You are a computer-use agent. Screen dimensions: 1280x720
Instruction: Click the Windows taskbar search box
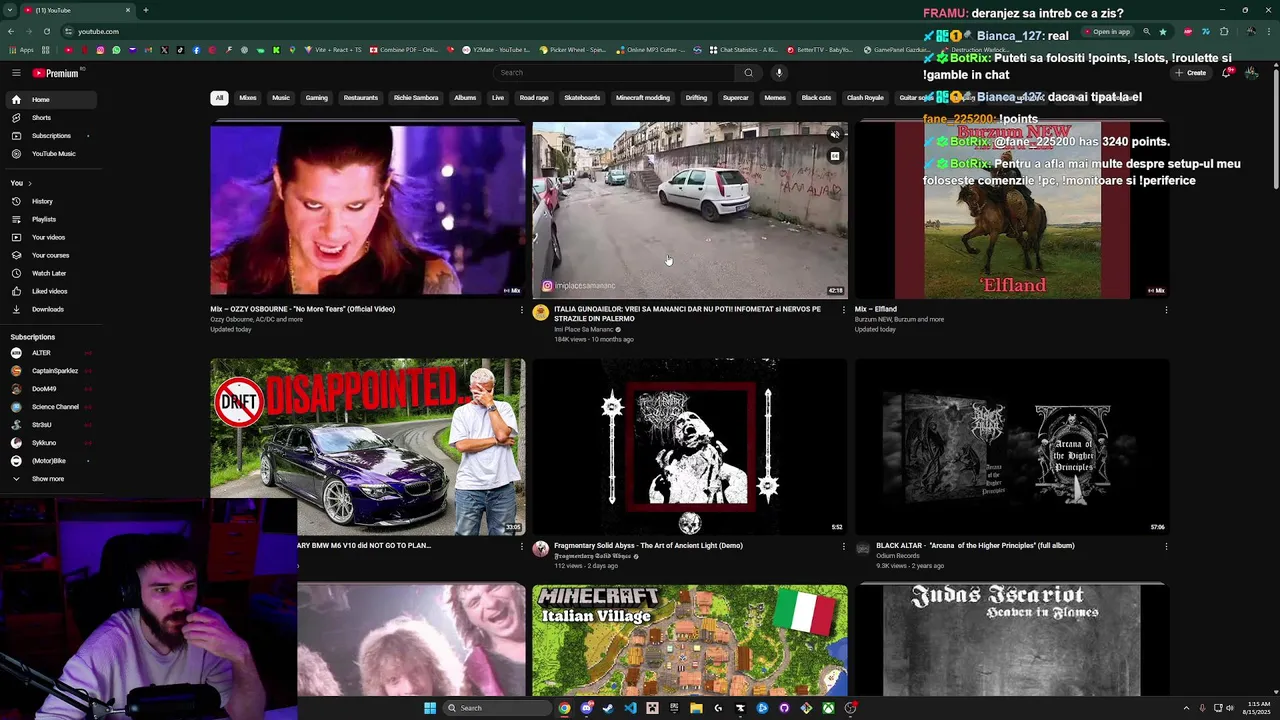497,708
